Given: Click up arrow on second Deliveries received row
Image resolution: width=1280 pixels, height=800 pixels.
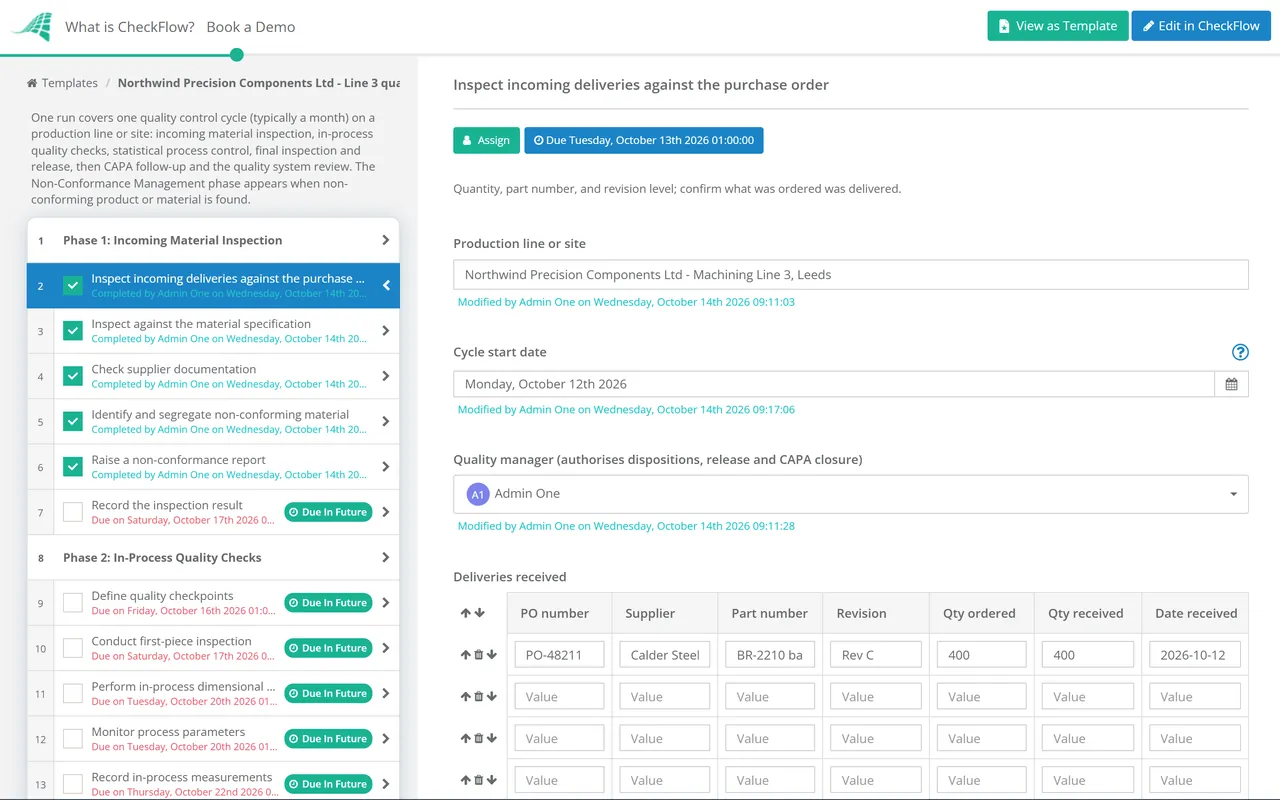Looking at the screenshot, I should click(x=465, y=697).
